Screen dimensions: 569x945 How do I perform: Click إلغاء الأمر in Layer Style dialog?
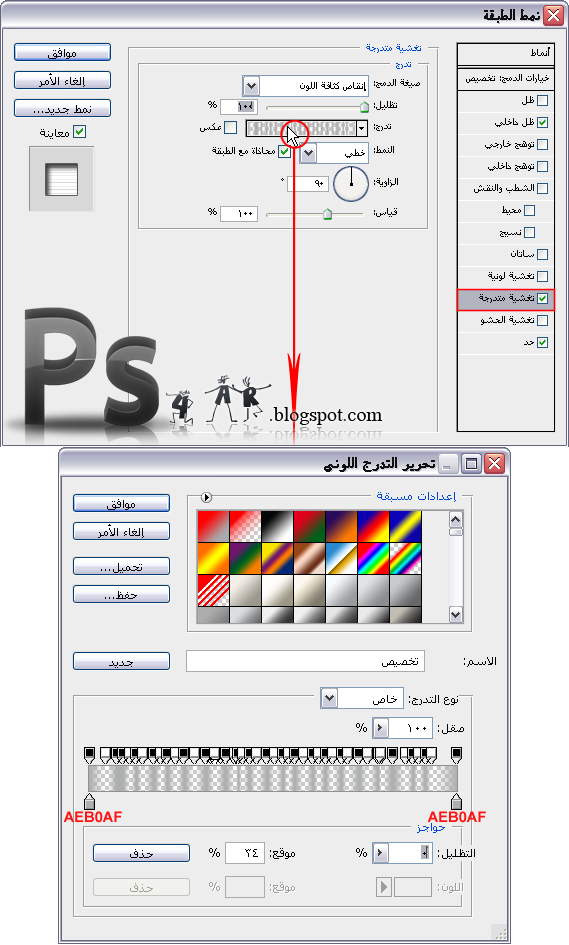click(x=62, y=80)
